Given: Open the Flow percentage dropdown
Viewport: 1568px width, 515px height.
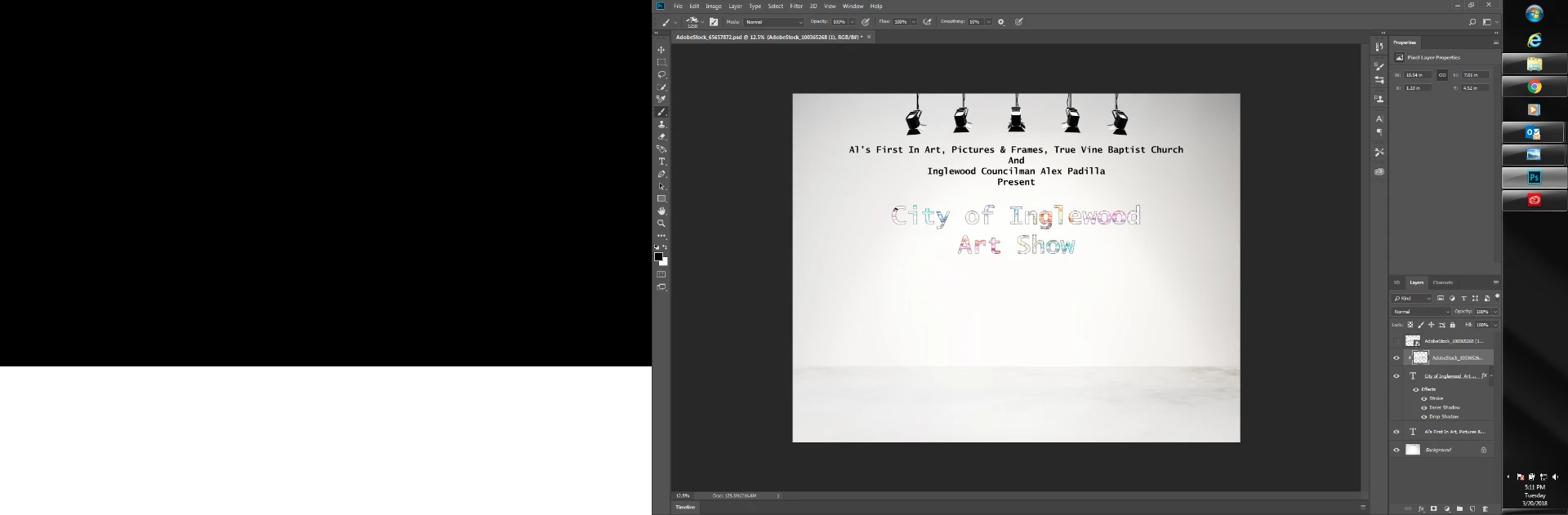Looking at the screenshot, I should click(x=914, y=22).
